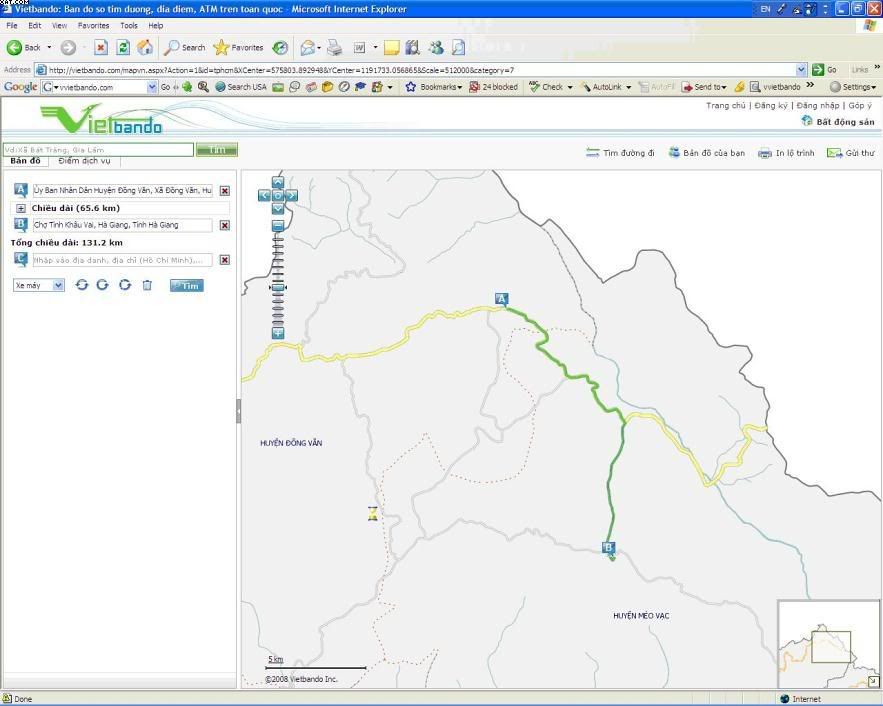Click the zoom level slider handle
The image size is (883, 706).
pos(278,287)
